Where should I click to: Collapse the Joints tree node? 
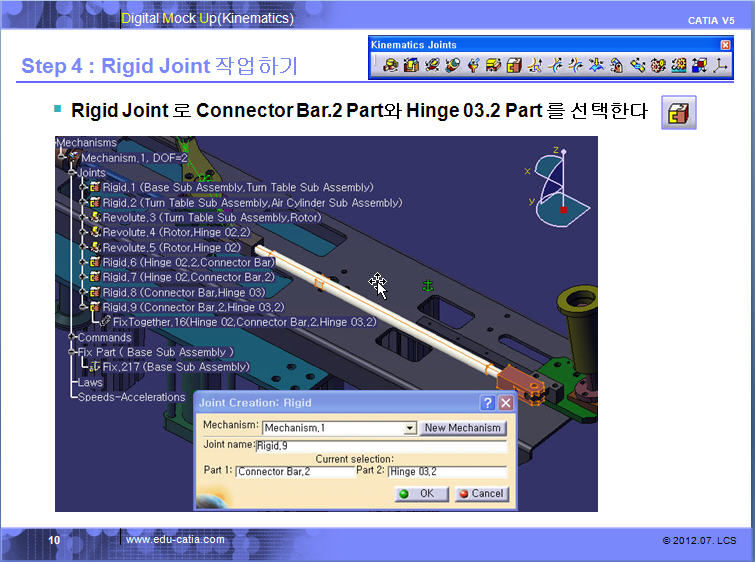(x=72, y=172)
